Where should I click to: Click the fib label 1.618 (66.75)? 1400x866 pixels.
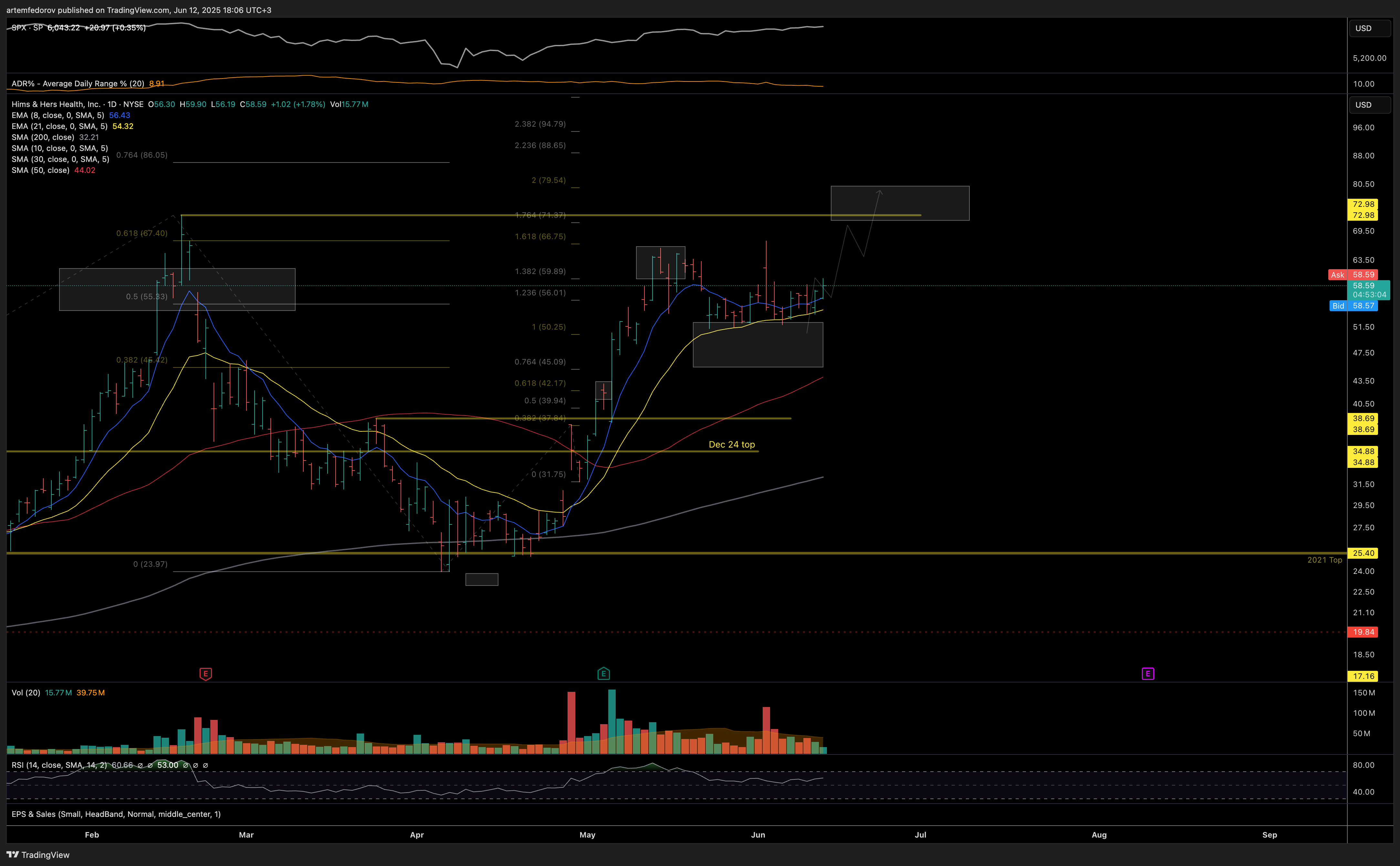coord(540,236)
